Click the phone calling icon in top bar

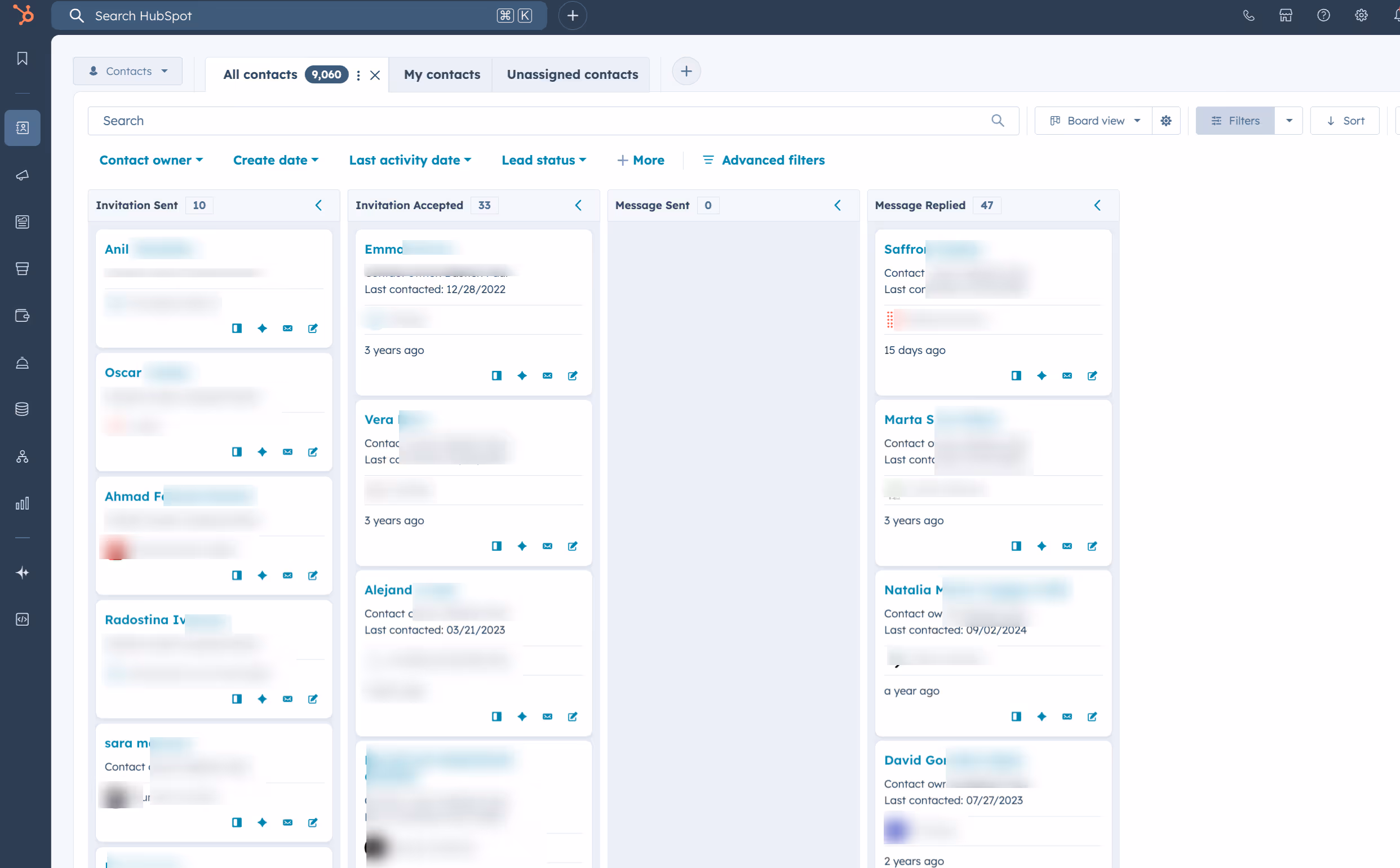point(1248,16)
